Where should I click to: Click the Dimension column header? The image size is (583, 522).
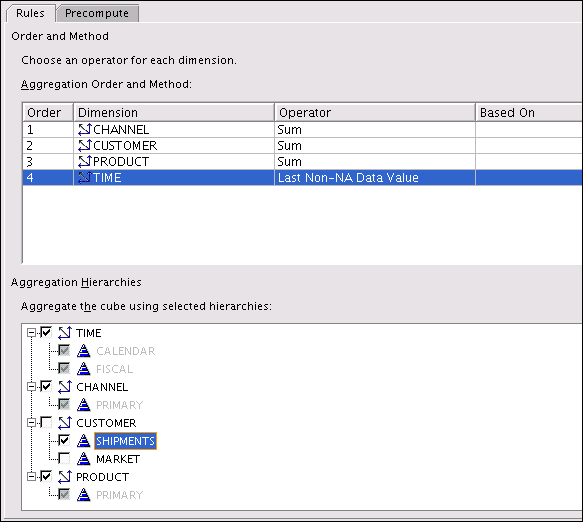click(174, 112)
